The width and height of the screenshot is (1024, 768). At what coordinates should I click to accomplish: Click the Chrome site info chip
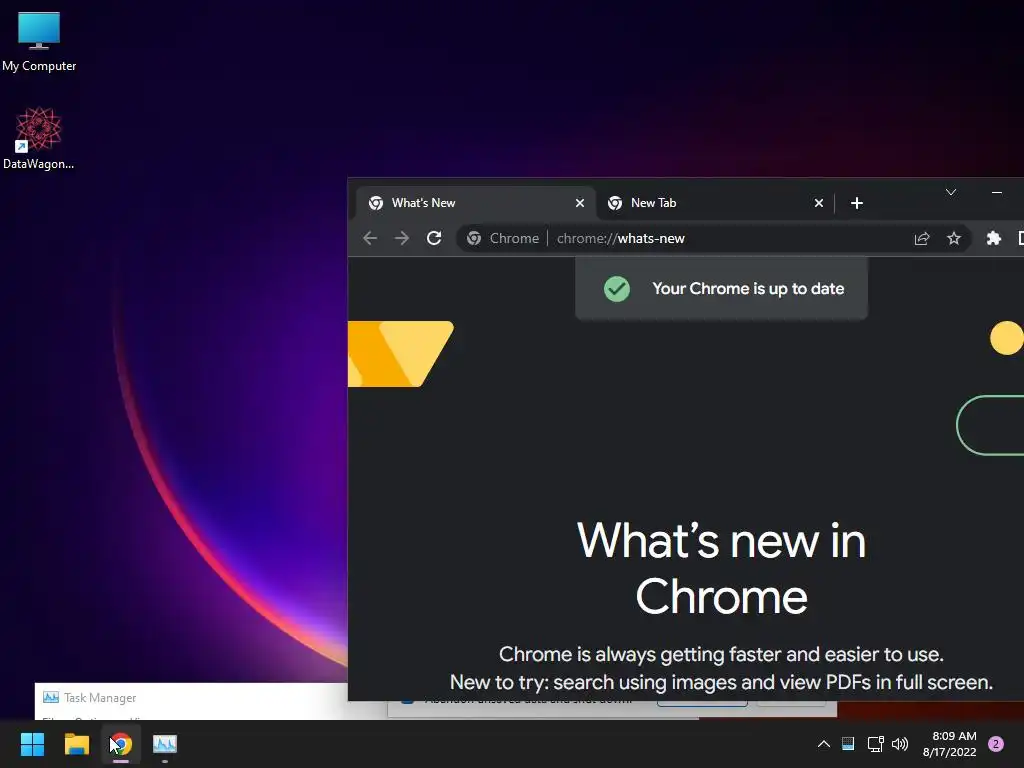pos(503,238)
